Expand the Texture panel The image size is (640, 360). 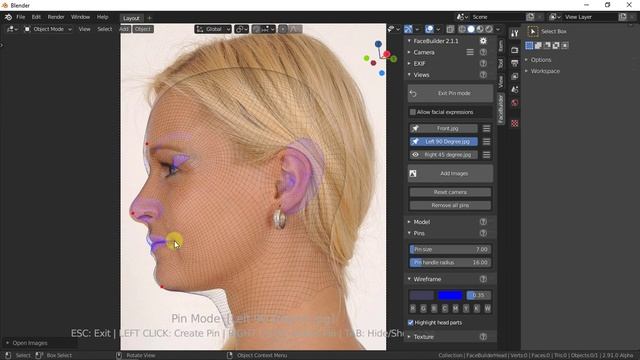pyautogui.click(x=423, y=337)
